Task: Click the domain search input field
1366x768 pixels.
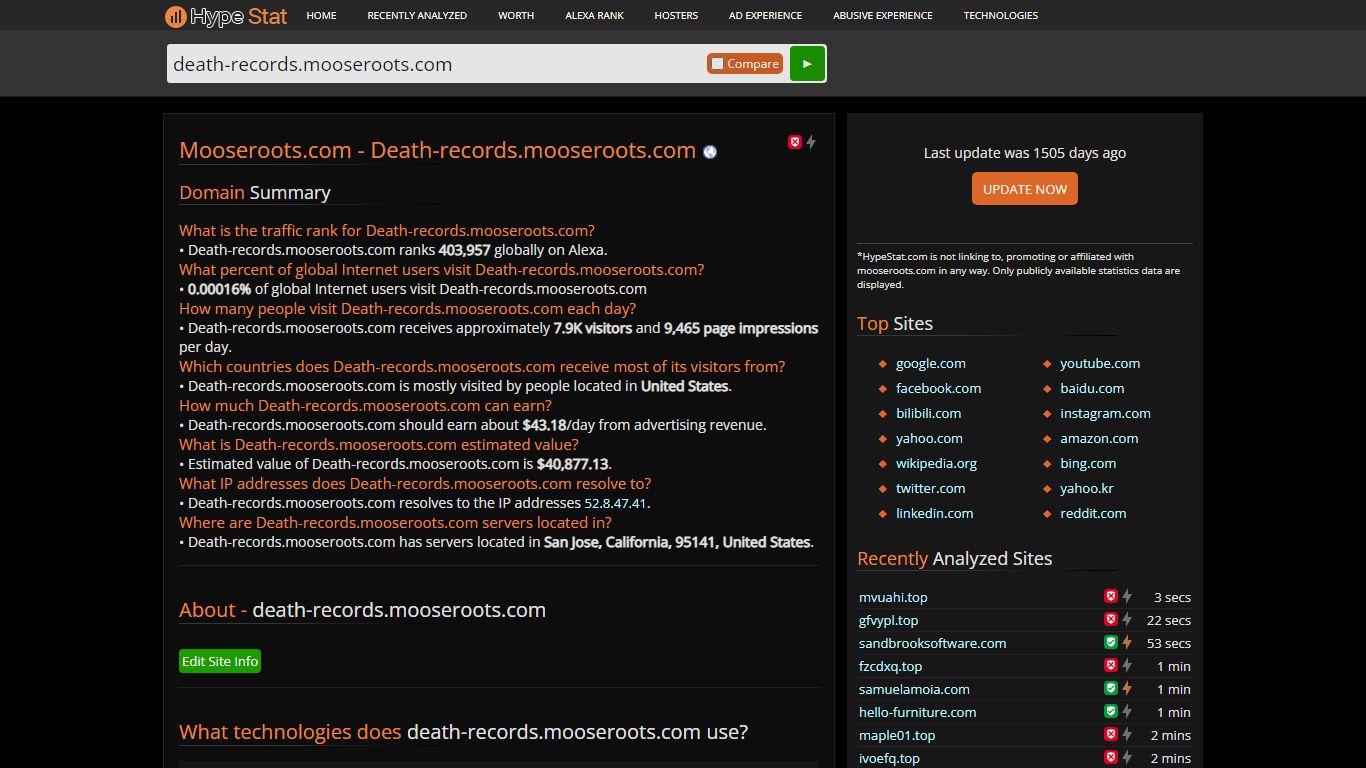Action: tap(436, 64)
